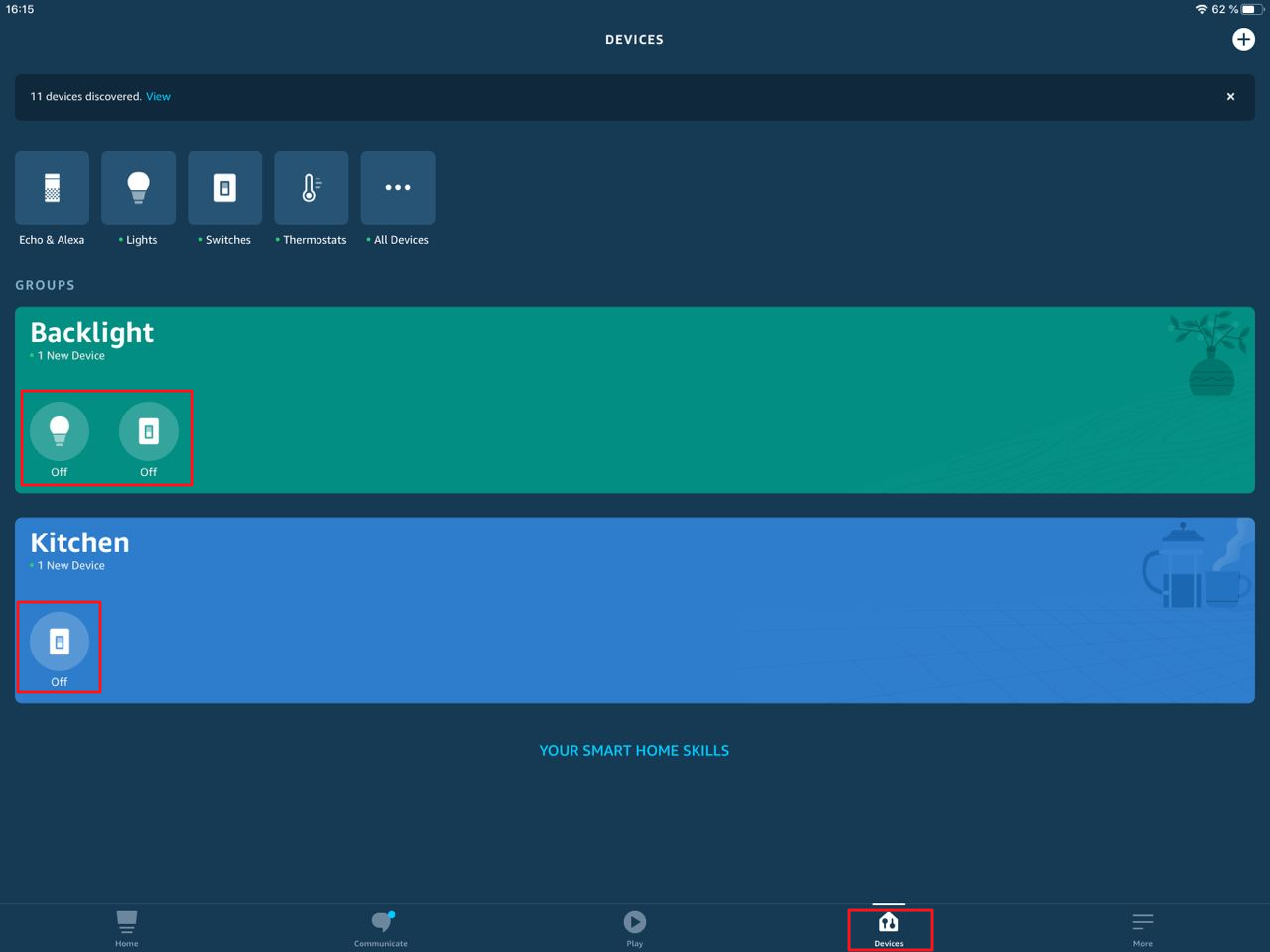Image resolution: width=1270 pixels, height=952 pixels.
Task: Select the Devices tab
Action: 889,925
